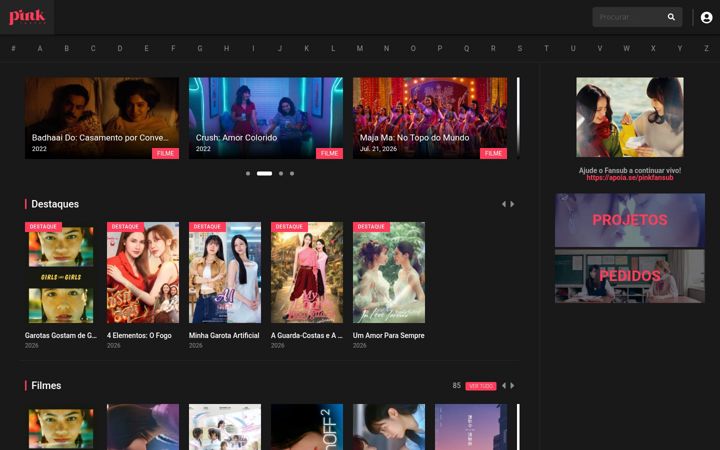Select the first carousel pagination dot
The width and height of the screenshot is (720, 450).
[x=248, y=174]
